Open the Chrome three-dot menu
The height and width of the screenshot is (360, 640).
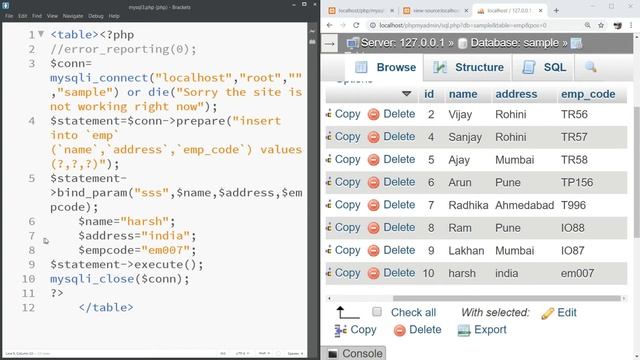click(631, 25)
